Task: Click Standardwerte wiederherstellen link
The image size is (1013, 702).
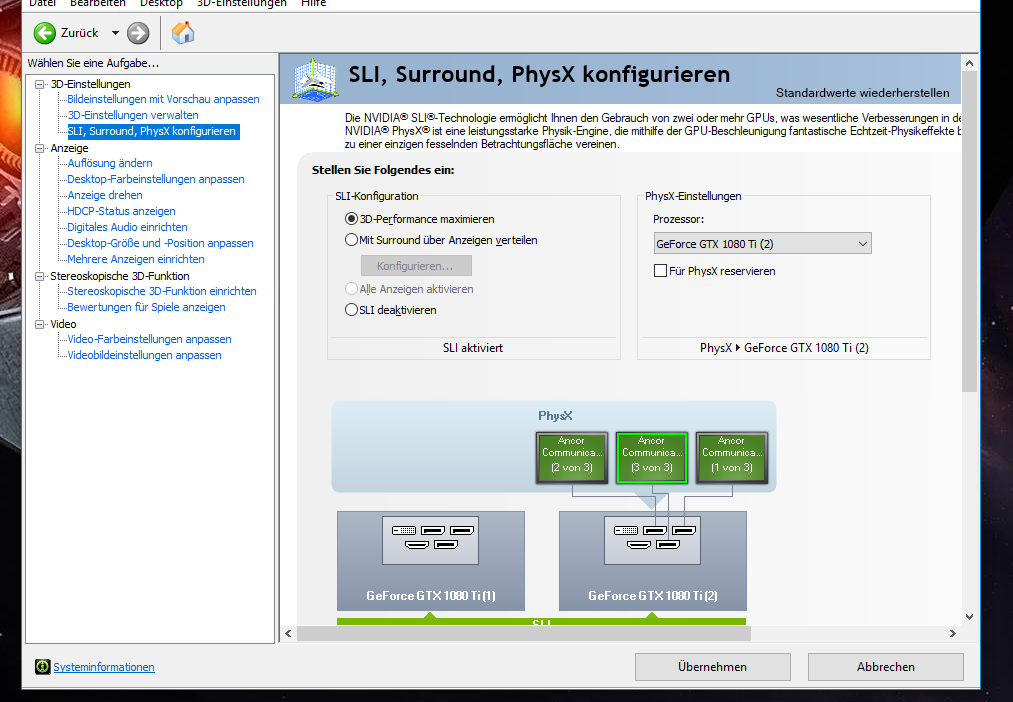Action: click(x=862, y=92)
